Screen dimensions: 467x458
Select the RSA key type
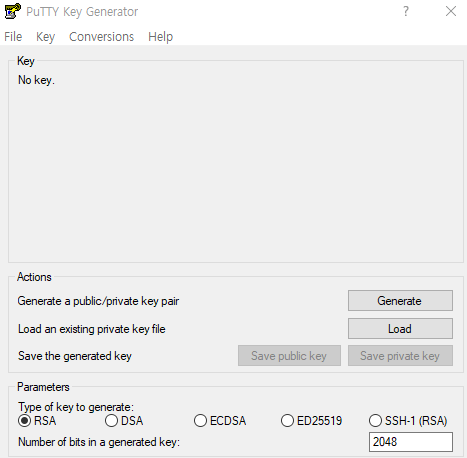[37, 421]
